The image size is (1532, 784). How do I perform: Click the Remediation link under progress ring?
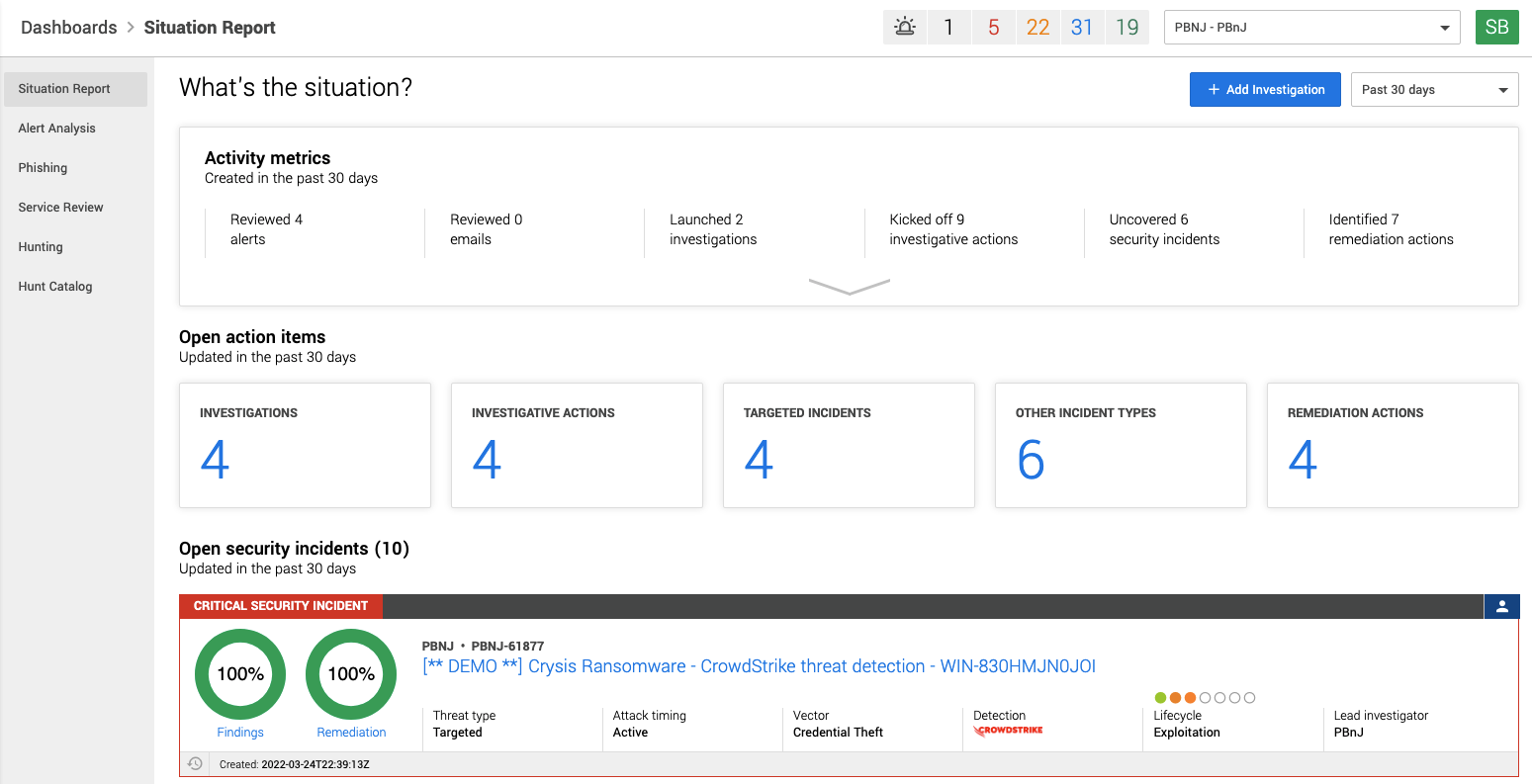(x=351, y=733)
